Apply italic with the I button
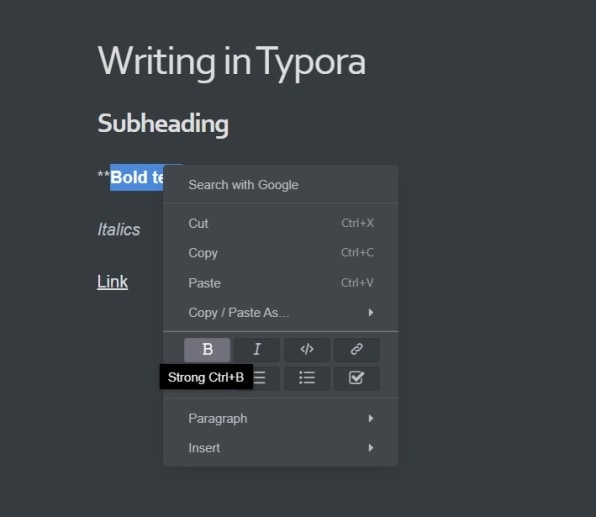 (x=257, y=350)
